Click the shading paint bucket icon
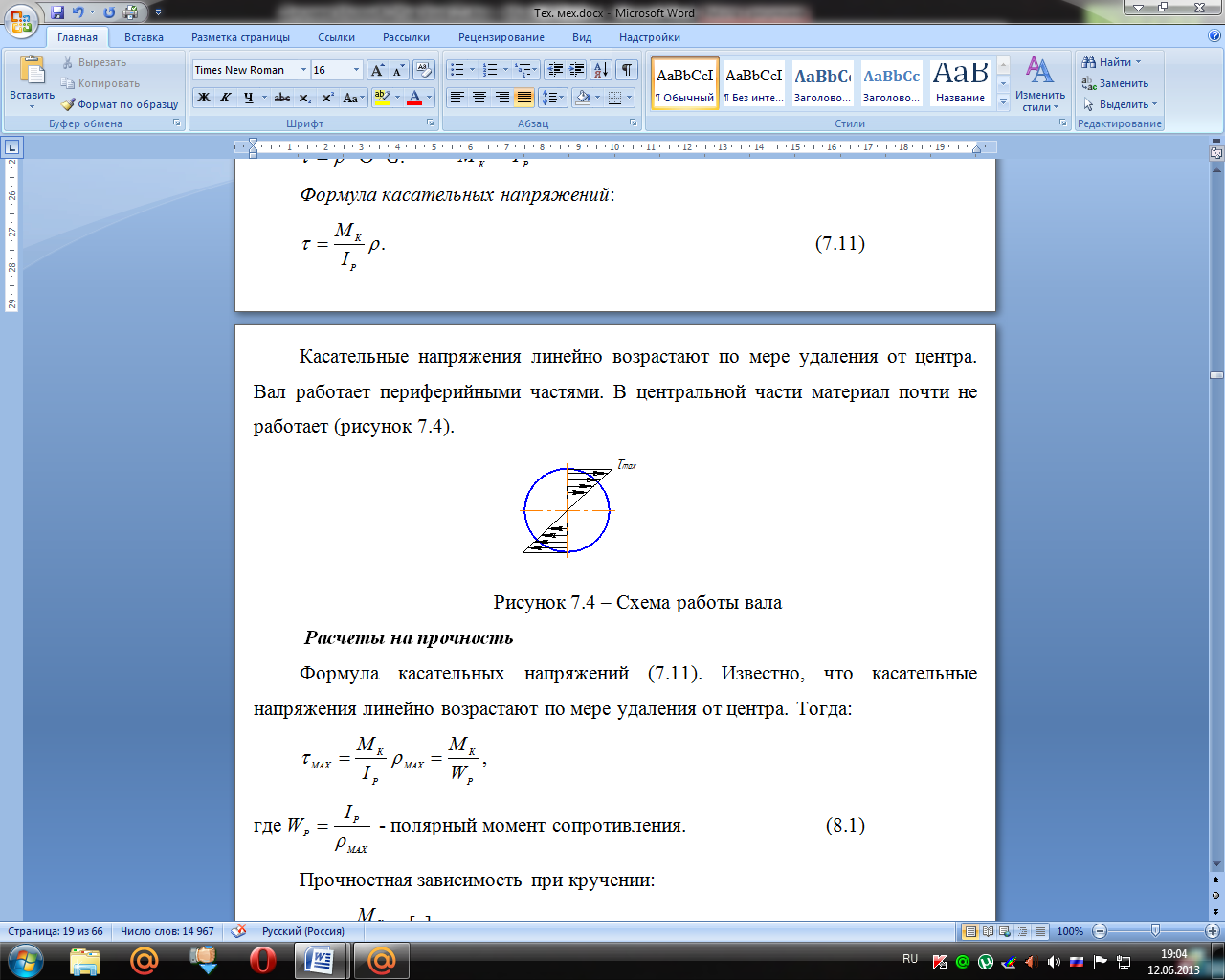 582,98
